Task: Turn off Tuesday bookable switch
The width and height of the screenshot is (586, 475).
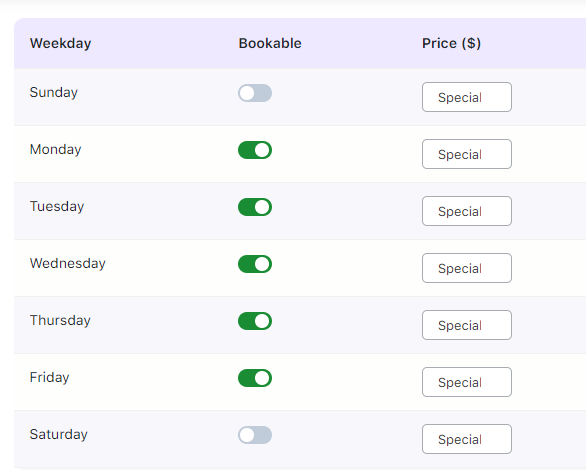Action: pyautogui.click(x=255, y=207)
